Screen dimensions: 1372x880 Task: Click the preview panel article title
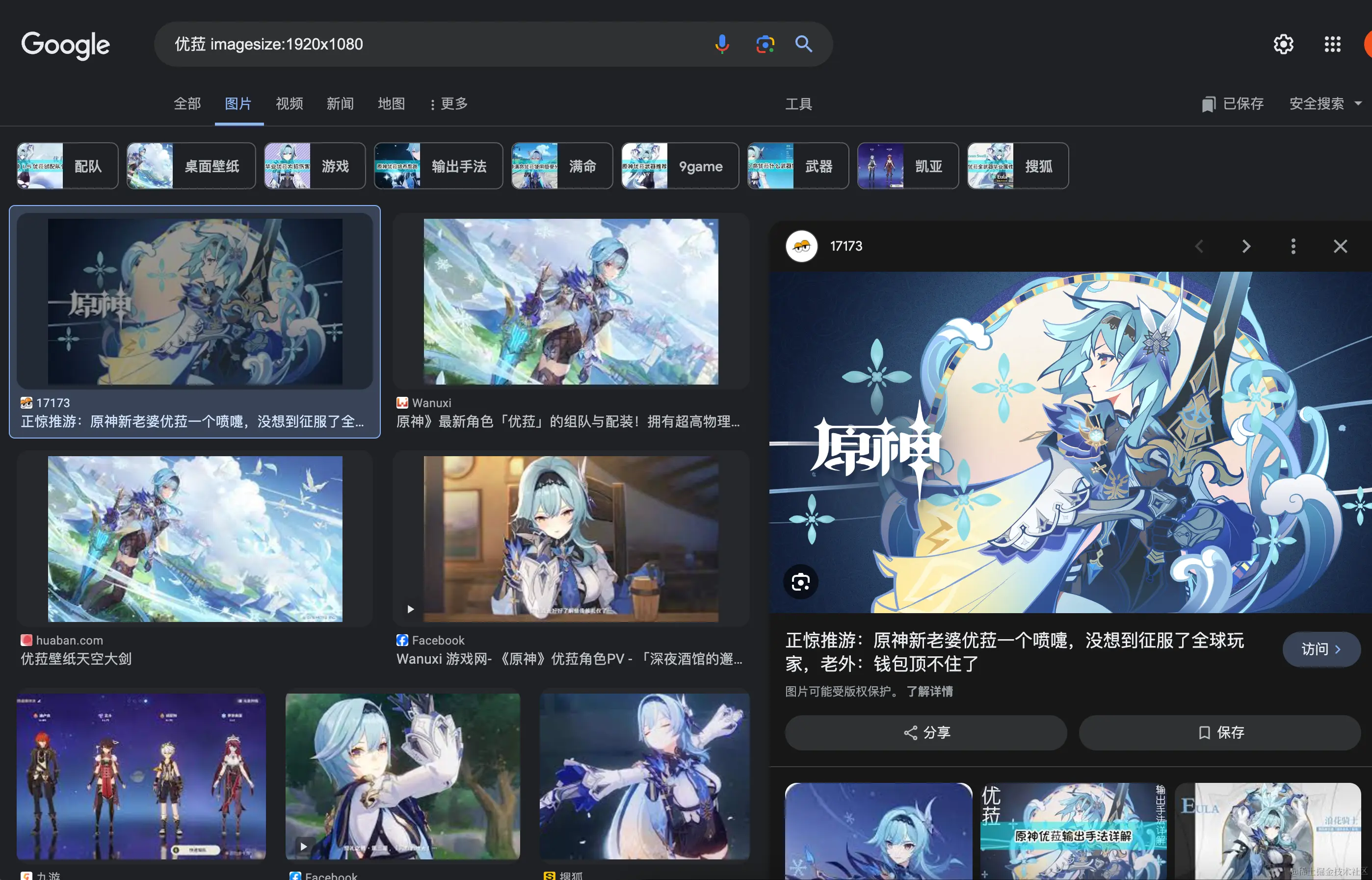(x=1014, y=652)
